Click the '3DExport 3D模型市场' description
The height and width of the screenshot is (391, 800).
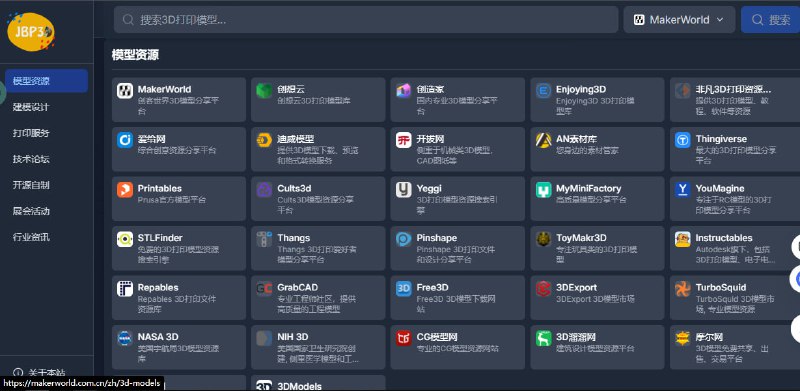pos(595,299)
